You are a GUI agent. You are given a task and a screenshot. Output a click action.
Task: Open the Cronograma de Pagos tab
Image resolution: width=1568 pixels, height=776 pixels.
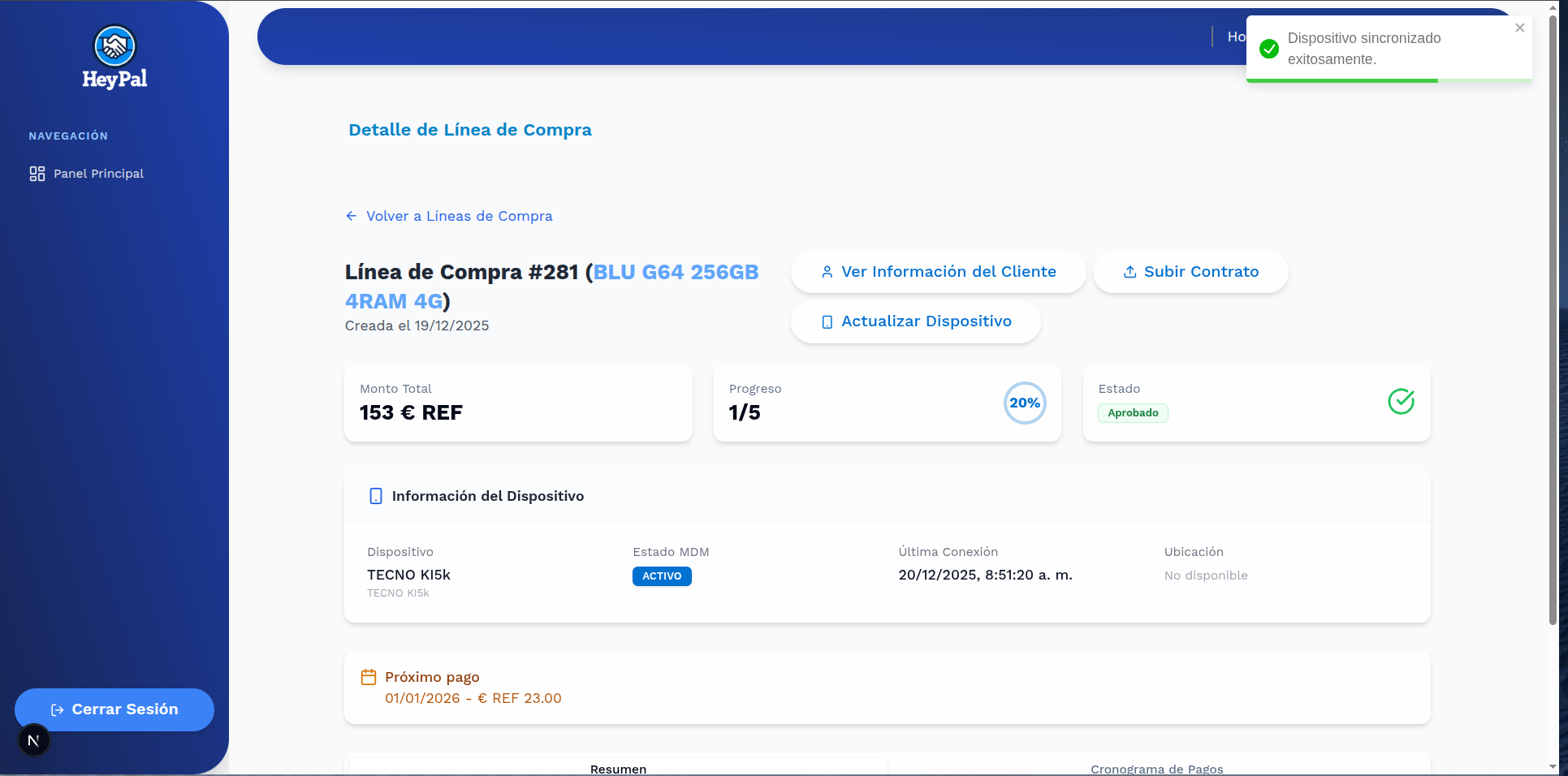coord(1156,768)
